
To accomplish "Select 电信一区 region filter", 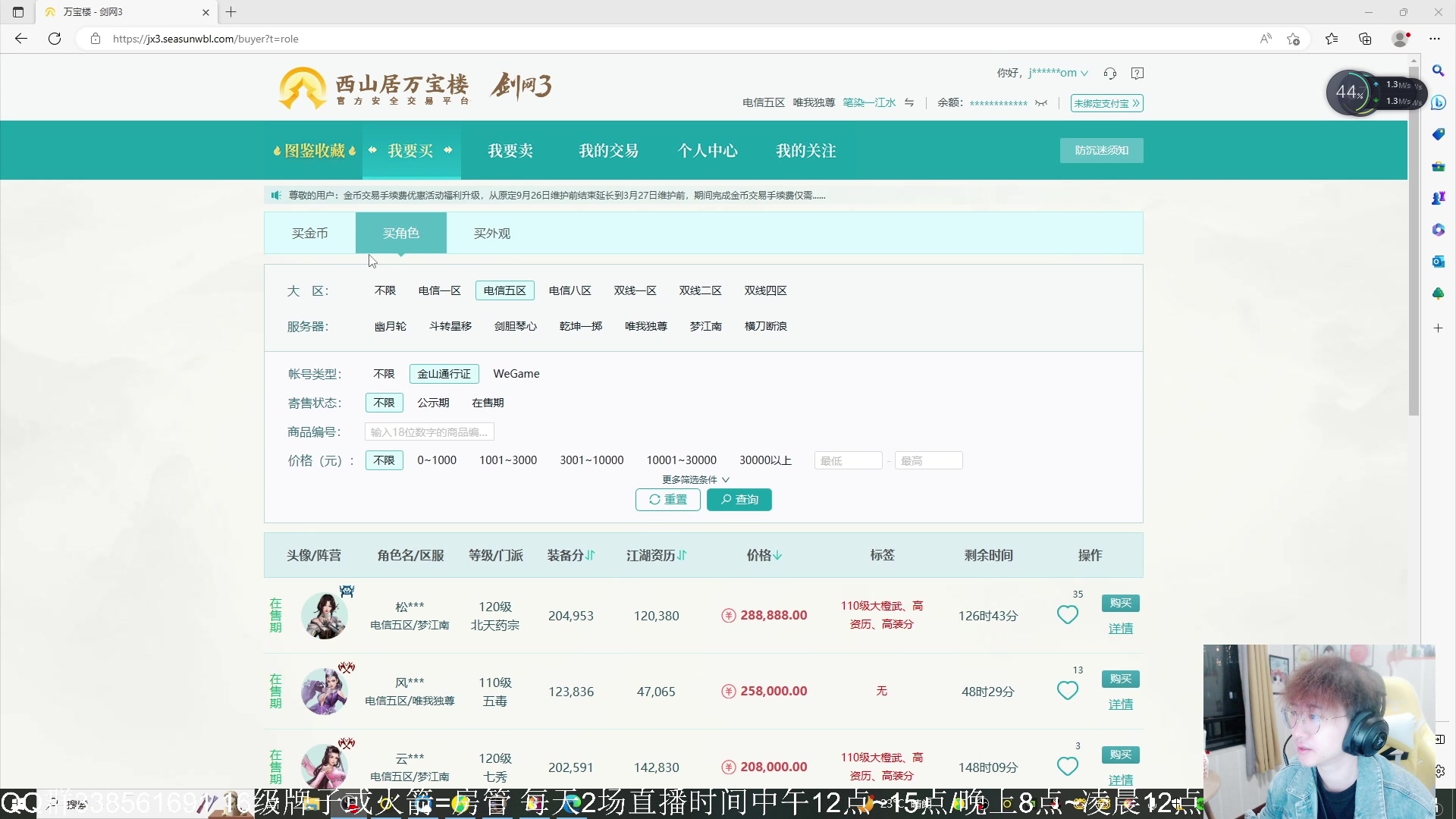I will pos(440,290).
